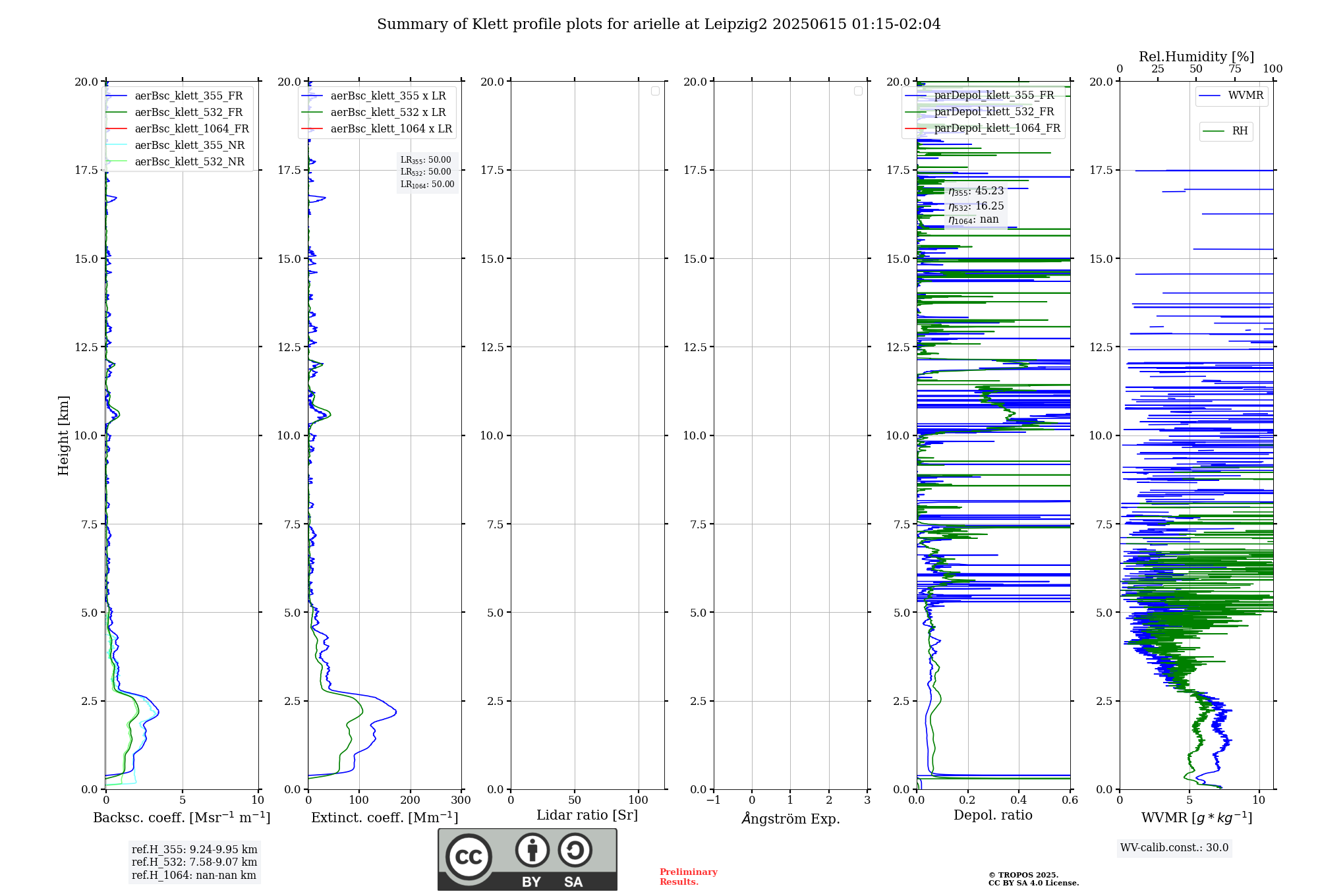Select legend entry parDepol_klett_1064_FR
This screenshot has width=1318, height=896.
pos(997,128)
